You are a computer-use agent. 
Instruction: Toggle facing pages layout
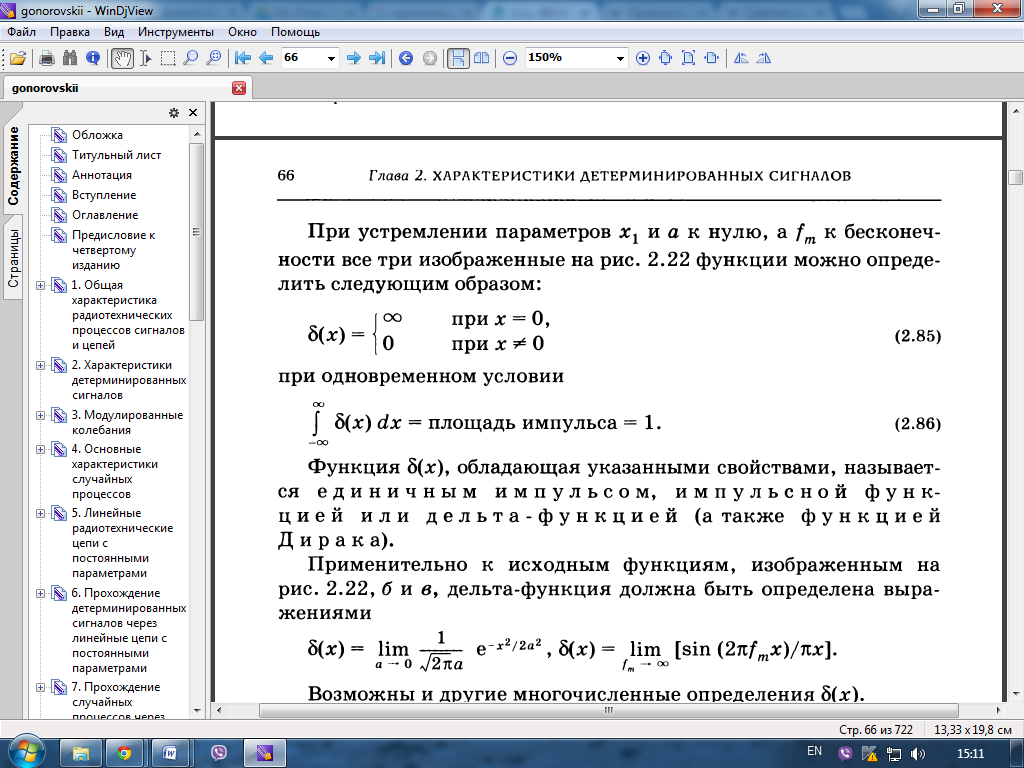pos(481,58)
